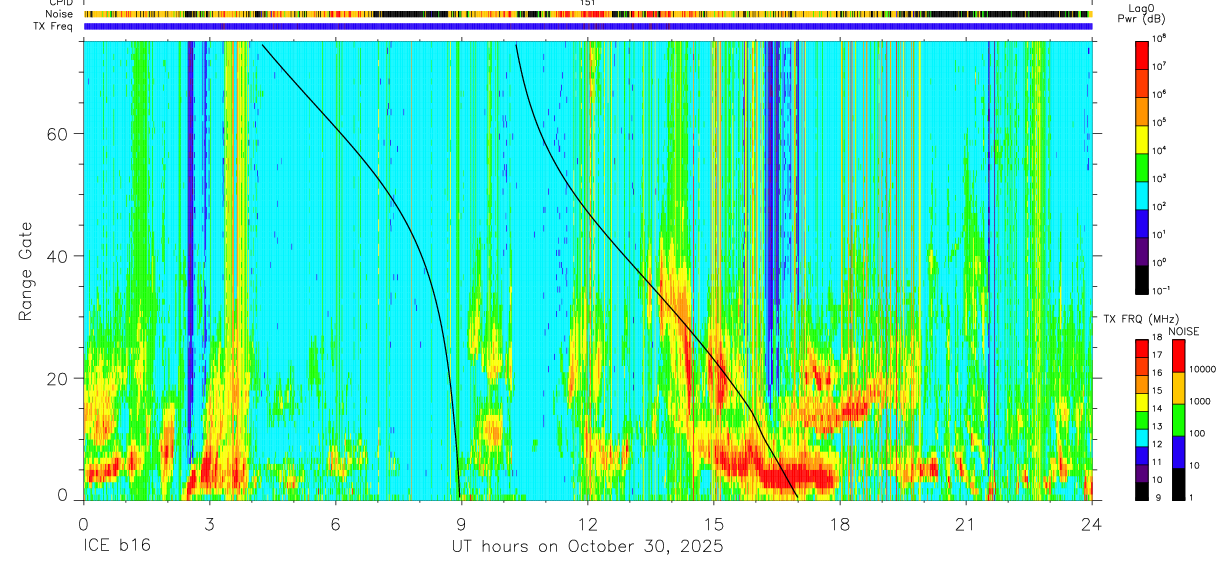Click the 3 hour tick label on x-axis
This screenshot has width=1228, height=567.
click(x=209, y=525)
